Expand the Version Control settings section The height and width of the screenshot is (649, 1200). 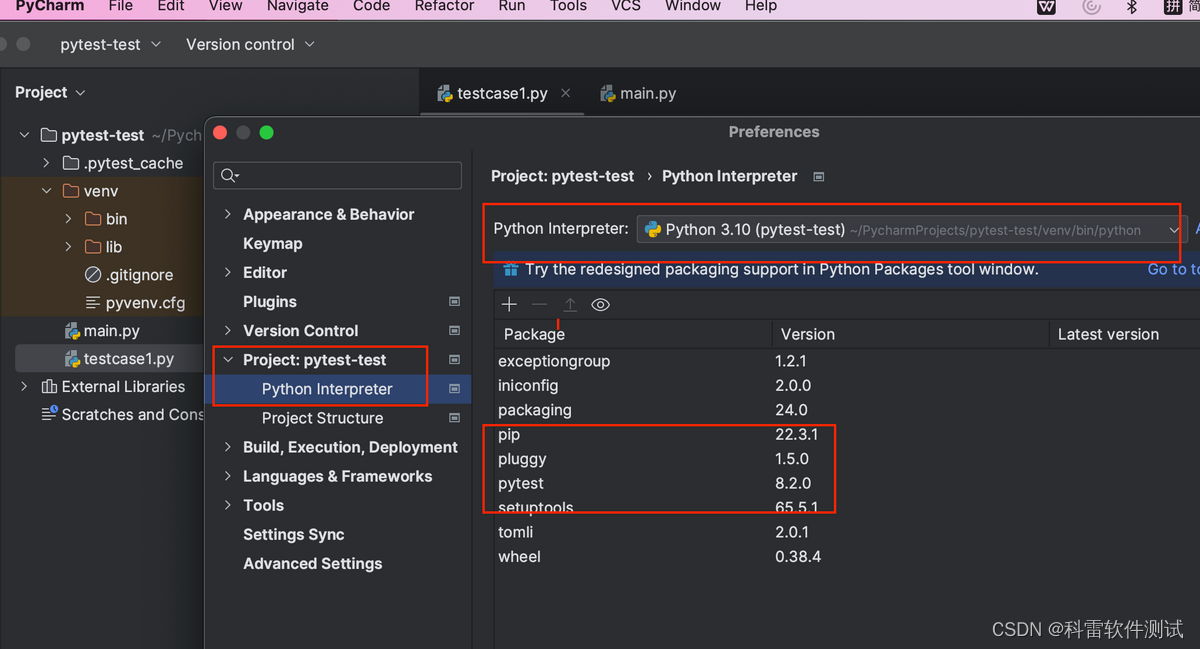coord(228,330)
